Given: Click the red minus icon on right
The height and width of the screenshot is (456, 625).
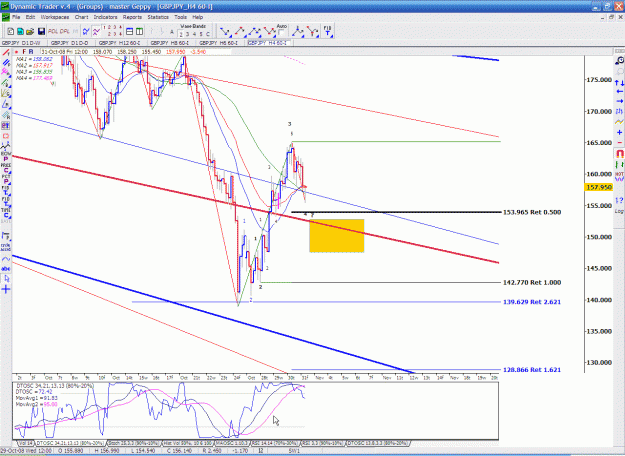Looking at the screenshot, I should click(x=619, y=142).
